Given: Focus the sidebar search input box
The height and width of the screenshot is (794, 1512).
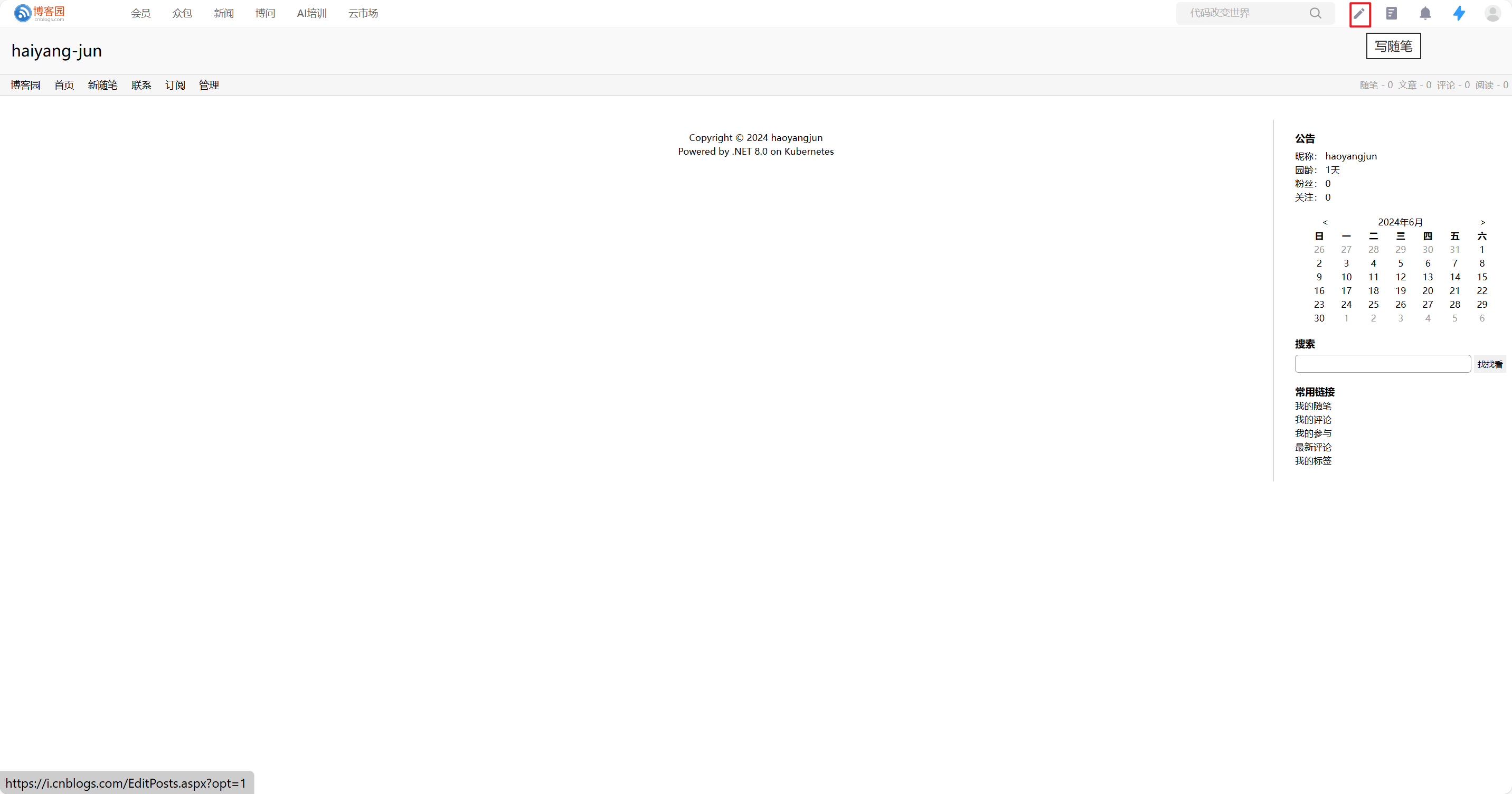Looking at the screenshot, I should (1382, 364).
